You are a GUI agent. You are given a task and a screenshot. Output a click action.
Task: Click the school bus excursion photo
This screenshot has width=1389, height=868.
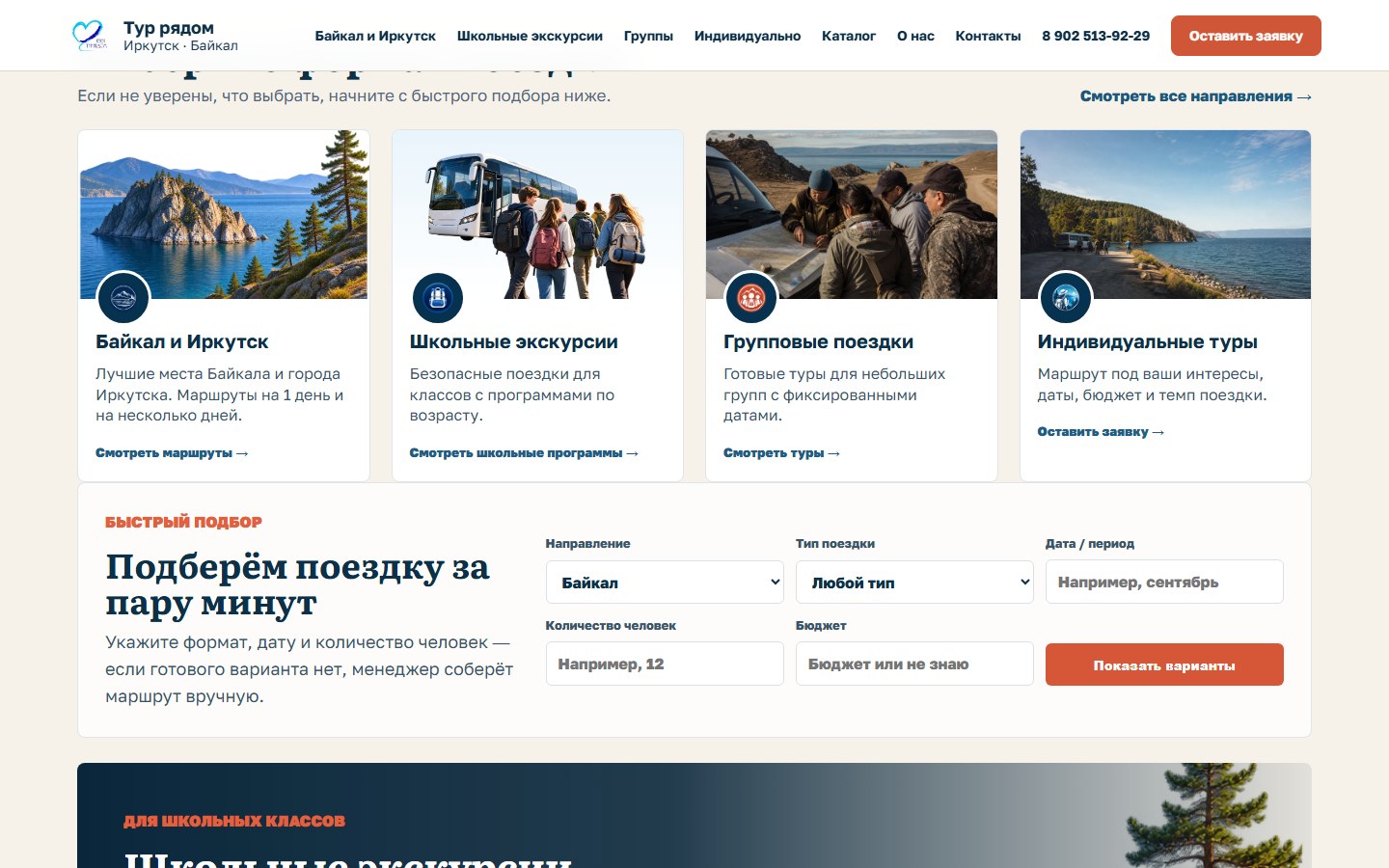[537, 215]
